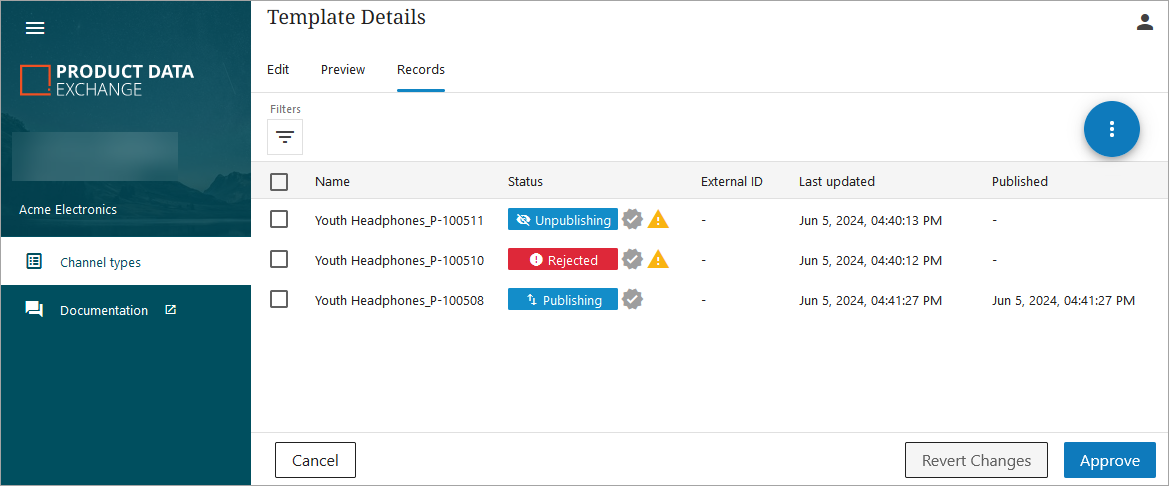Viewport: 1169px width, 486px height.
Task: Click warning triangle on Rejected row
Action: click(x=658, y=260)
